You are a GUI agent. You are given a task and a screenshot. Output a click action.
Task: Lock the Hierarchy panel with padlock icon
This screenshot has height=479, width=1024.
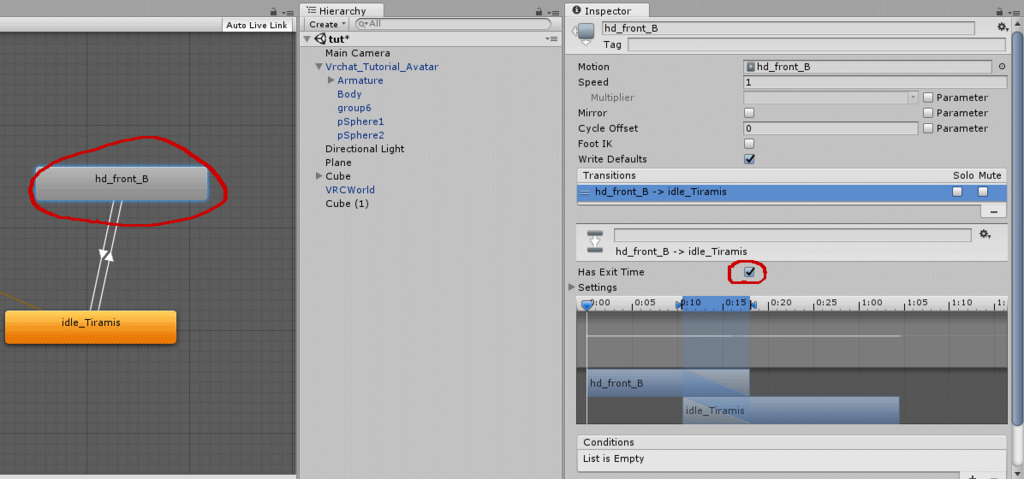click(539, 11)
